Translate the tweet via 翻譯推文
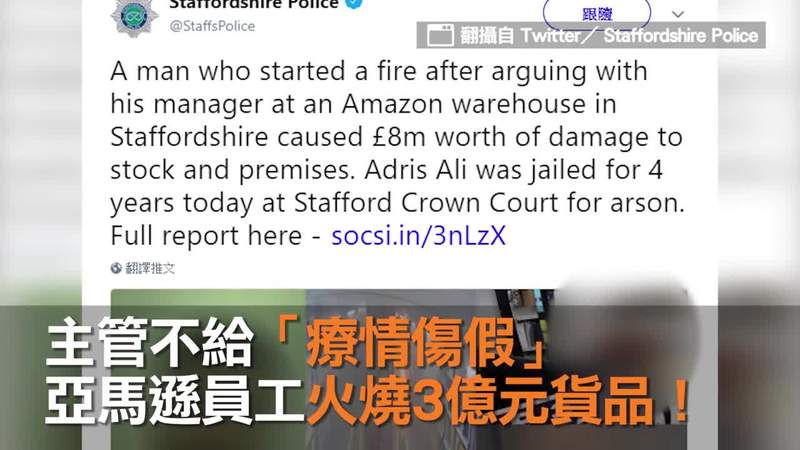Viewport: 800px width, 450px height. pyautogui.click(x=151, y=268)
